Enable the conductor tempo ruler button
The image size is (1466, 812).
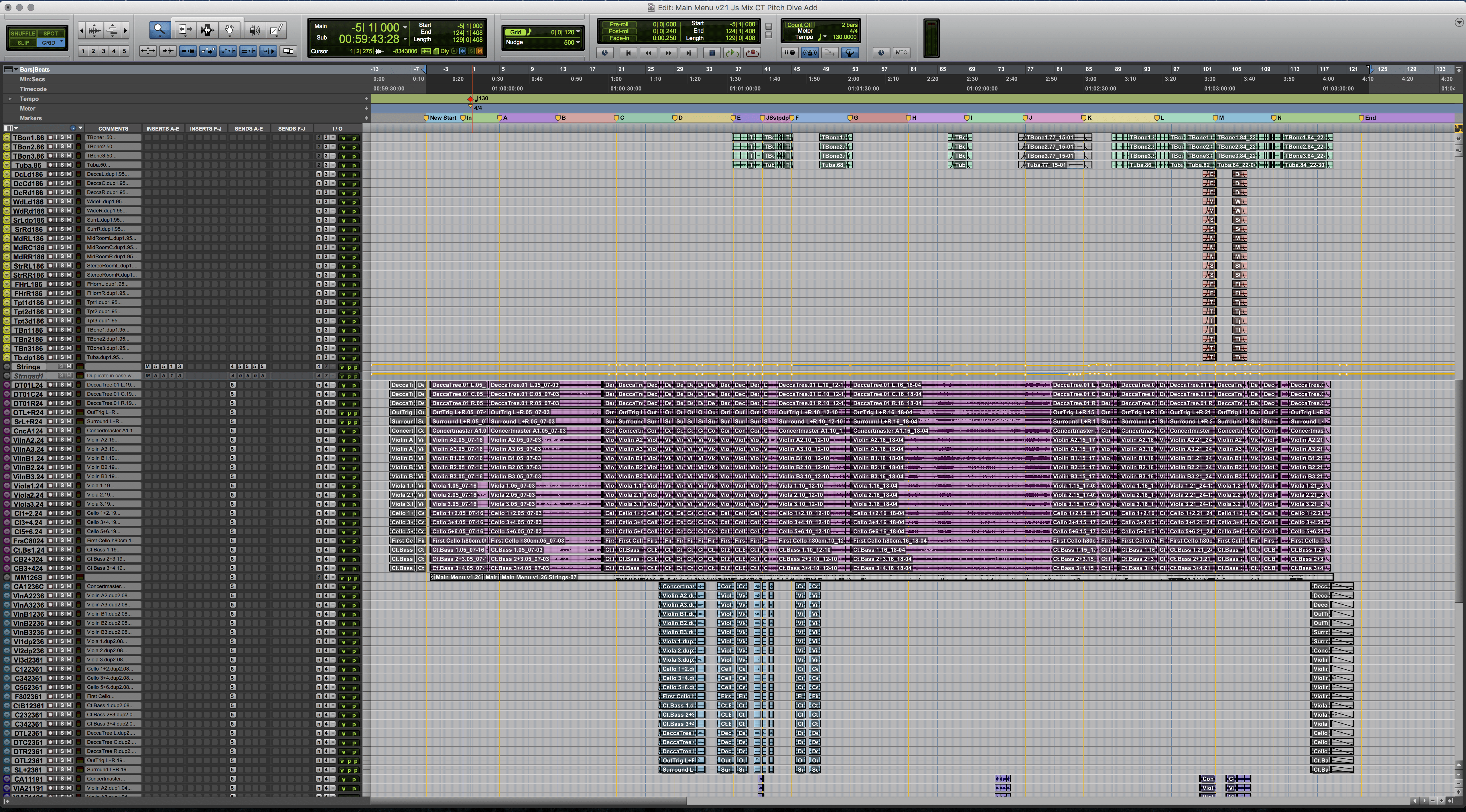tap(850, 53)
